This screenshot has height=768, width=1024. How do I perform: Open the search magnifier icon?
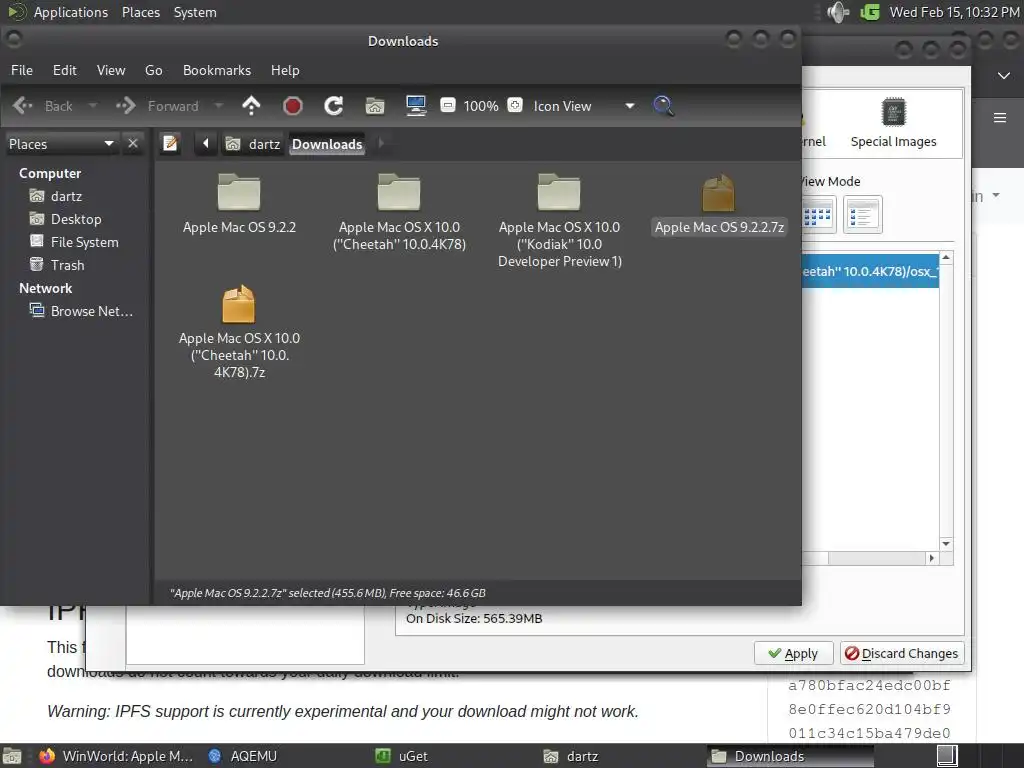(663, 106)
